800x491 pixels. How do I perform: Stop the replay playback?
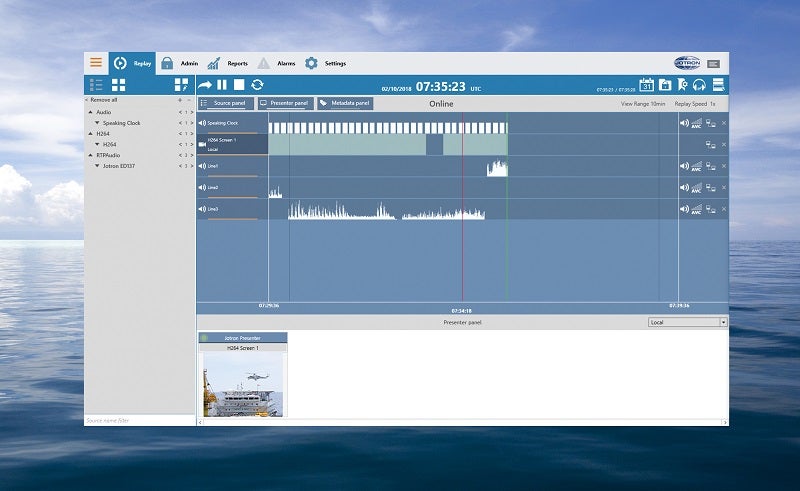(239, 86)
